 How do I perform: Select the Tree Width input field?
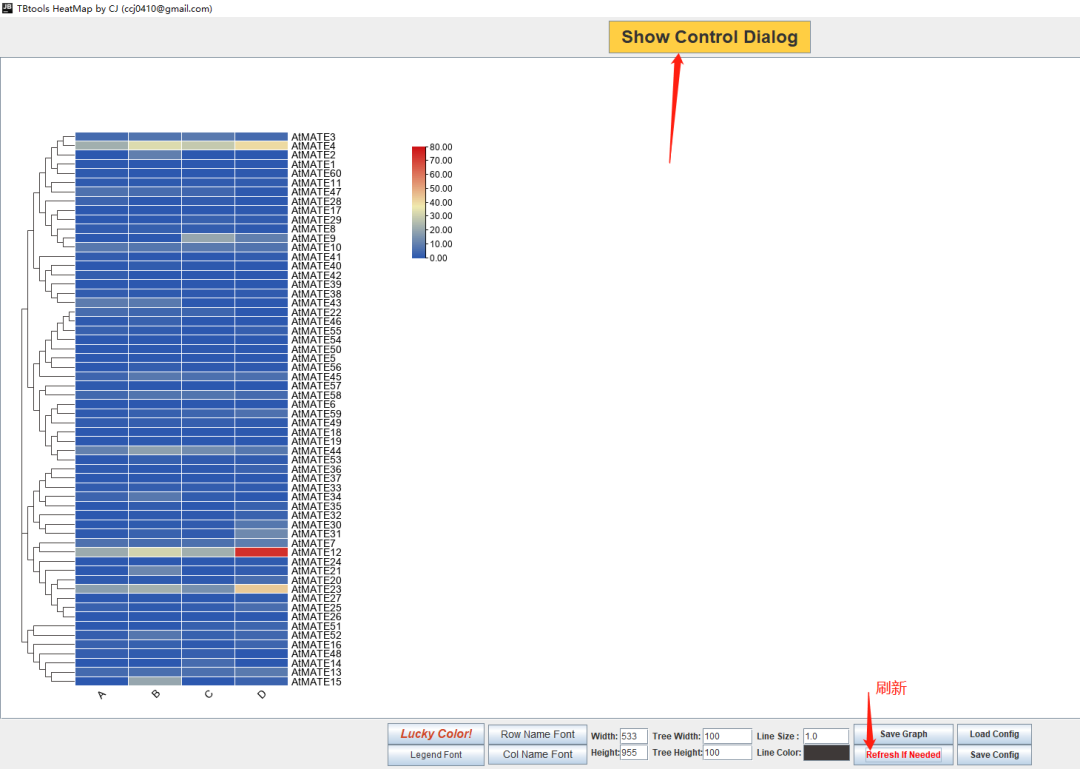click(x=727, y=736)
